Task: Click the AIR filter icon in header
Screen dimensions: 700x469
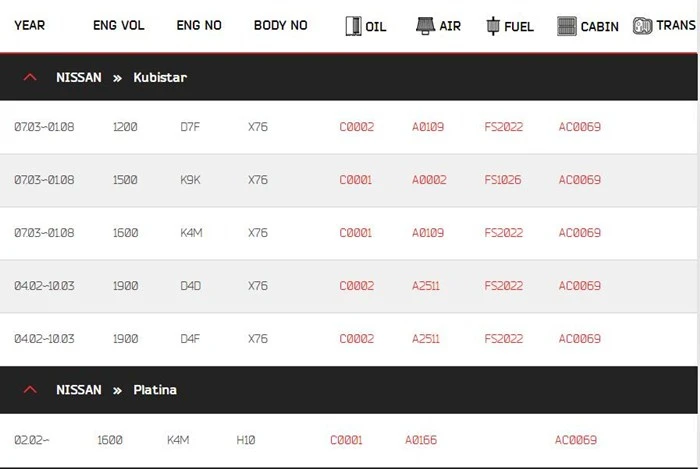Action: point(425,25)
